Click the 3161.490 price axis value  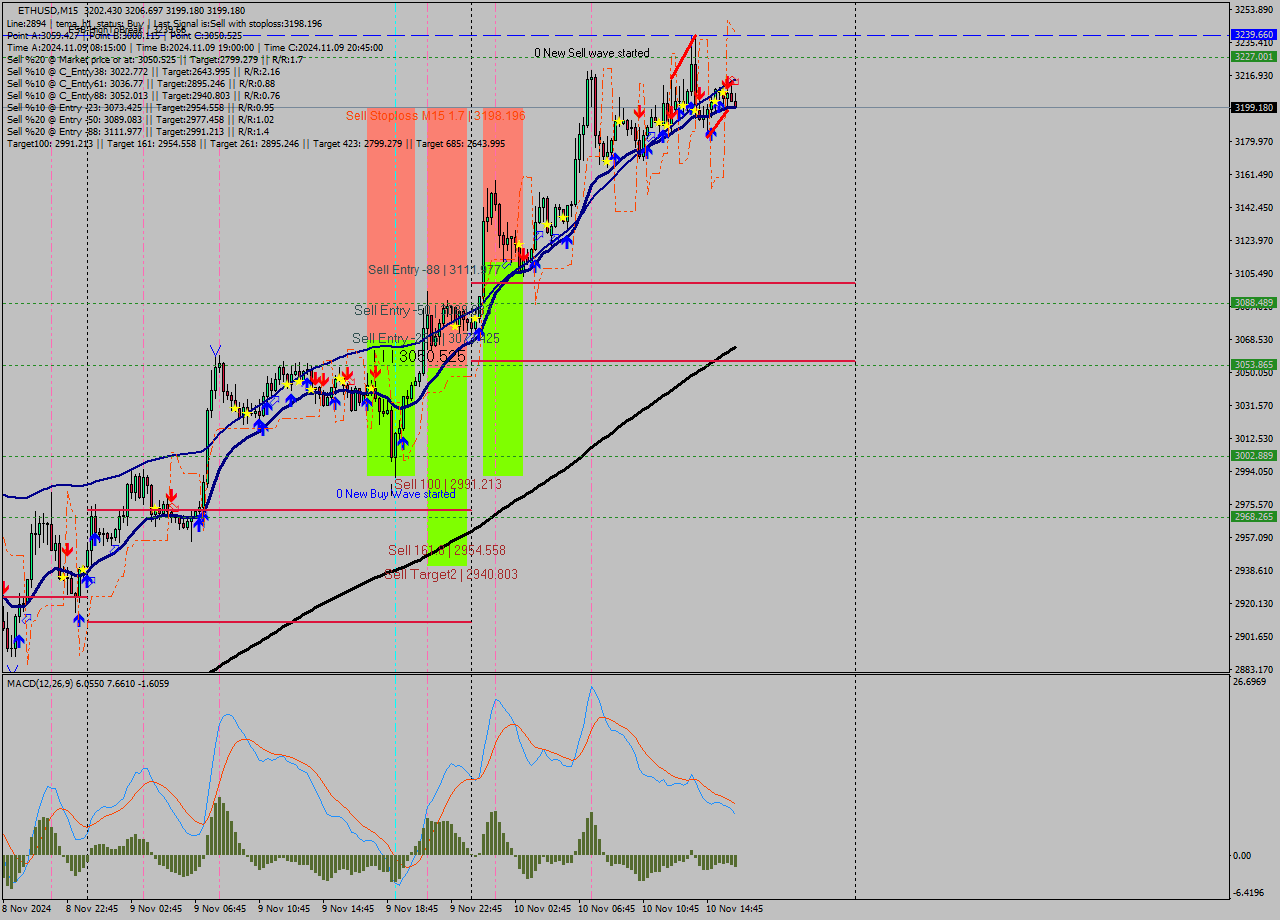point(1254,175)
